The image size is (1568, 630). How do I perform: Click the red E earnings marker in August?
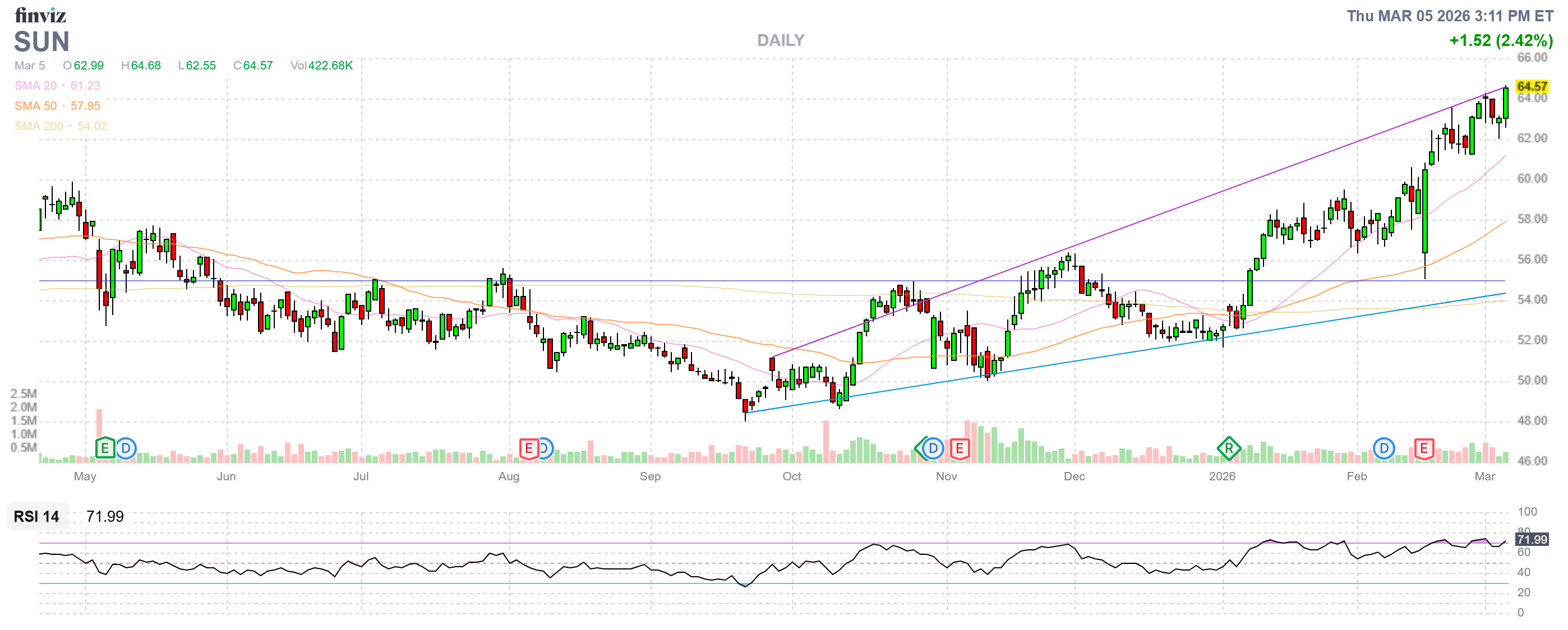[528, 449]
